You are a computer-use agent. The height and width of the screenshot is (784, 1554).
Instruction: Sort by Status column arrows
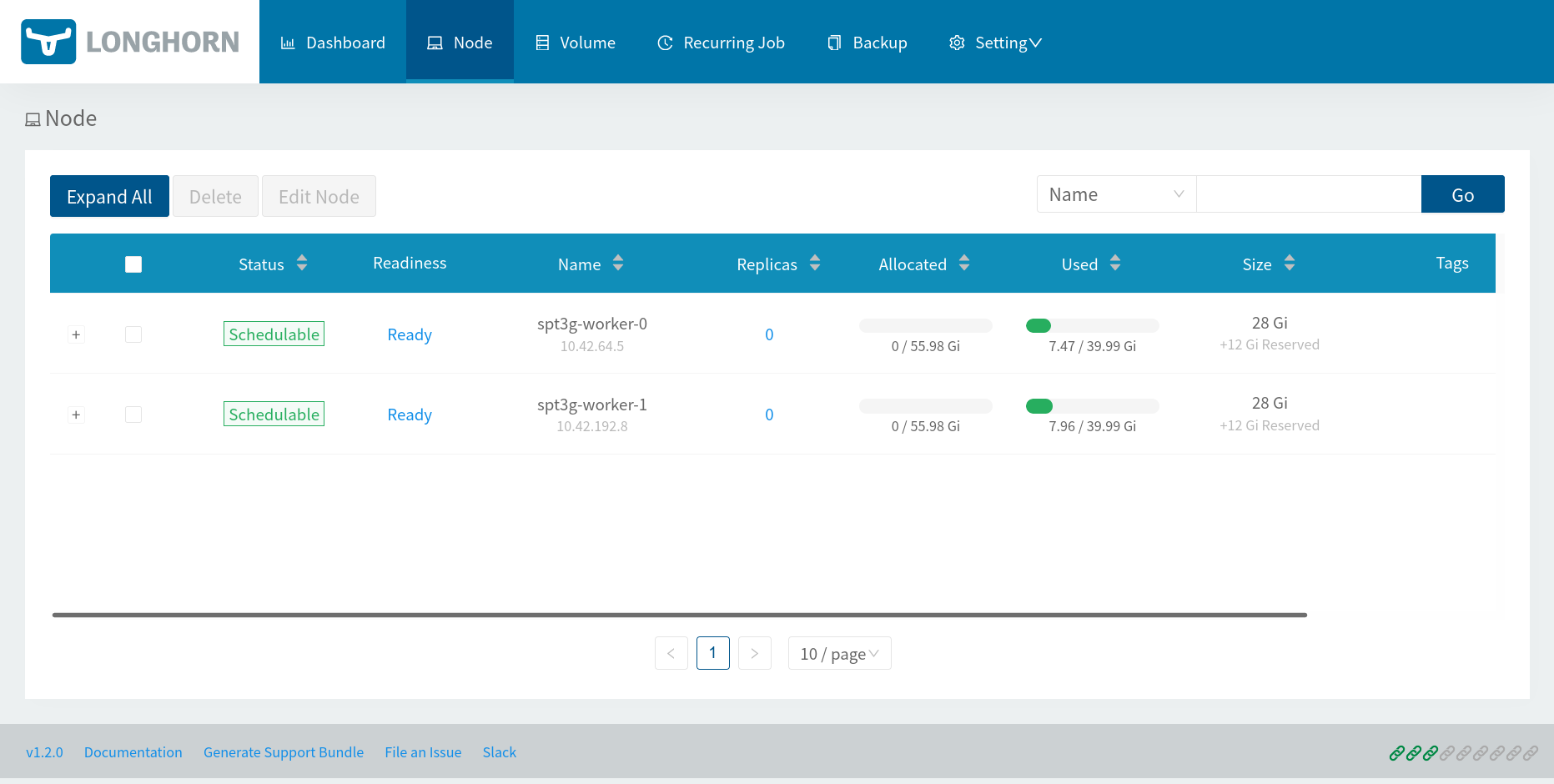[x=302, y=263]
